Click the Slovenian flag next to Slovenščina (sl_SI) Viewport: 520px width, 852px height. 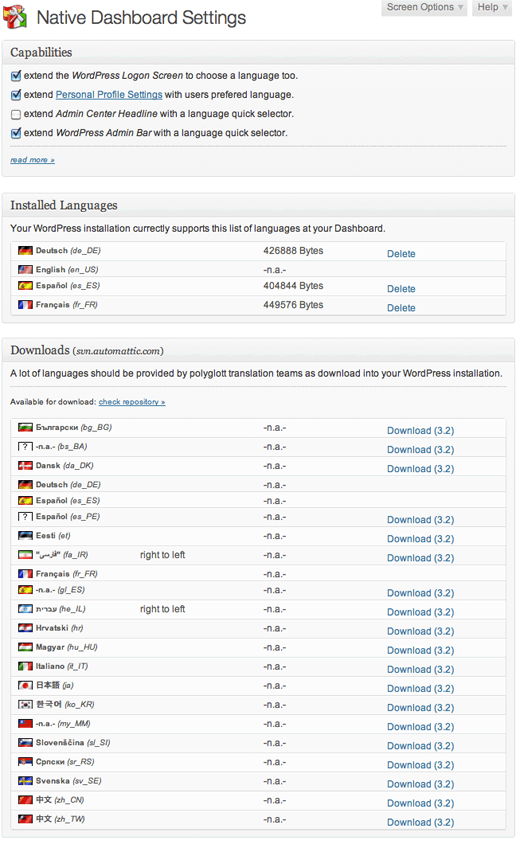click(25, 743)
